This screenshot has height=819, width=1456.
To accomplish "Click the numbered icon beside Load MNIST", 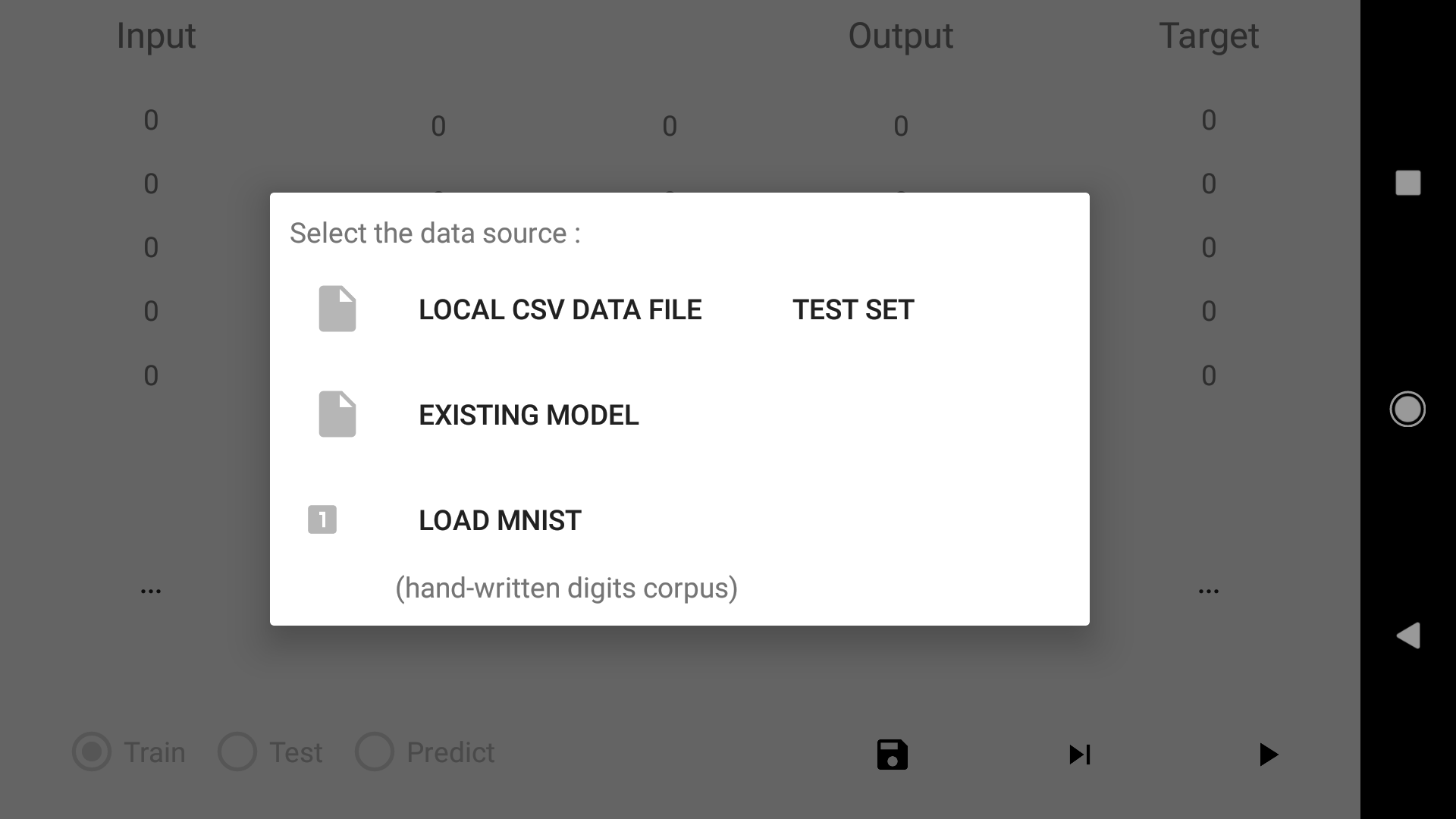I will coord(322,519).
